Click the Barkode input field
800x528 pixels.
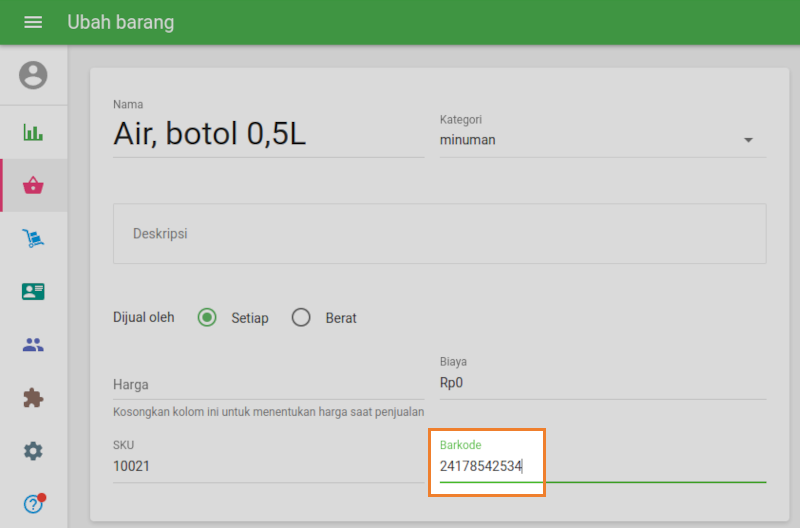[x=600, y=466]
